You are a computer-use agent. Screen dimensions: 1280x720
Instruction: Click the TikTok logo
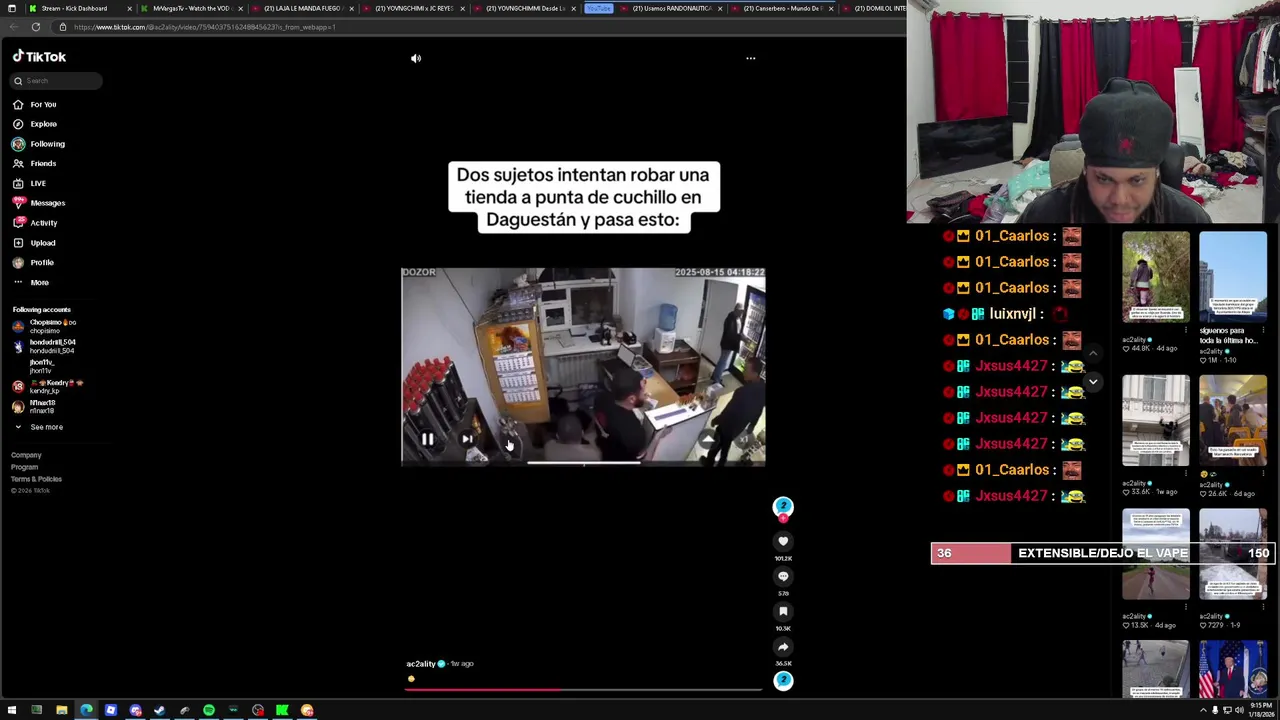(x=39, y=57)
